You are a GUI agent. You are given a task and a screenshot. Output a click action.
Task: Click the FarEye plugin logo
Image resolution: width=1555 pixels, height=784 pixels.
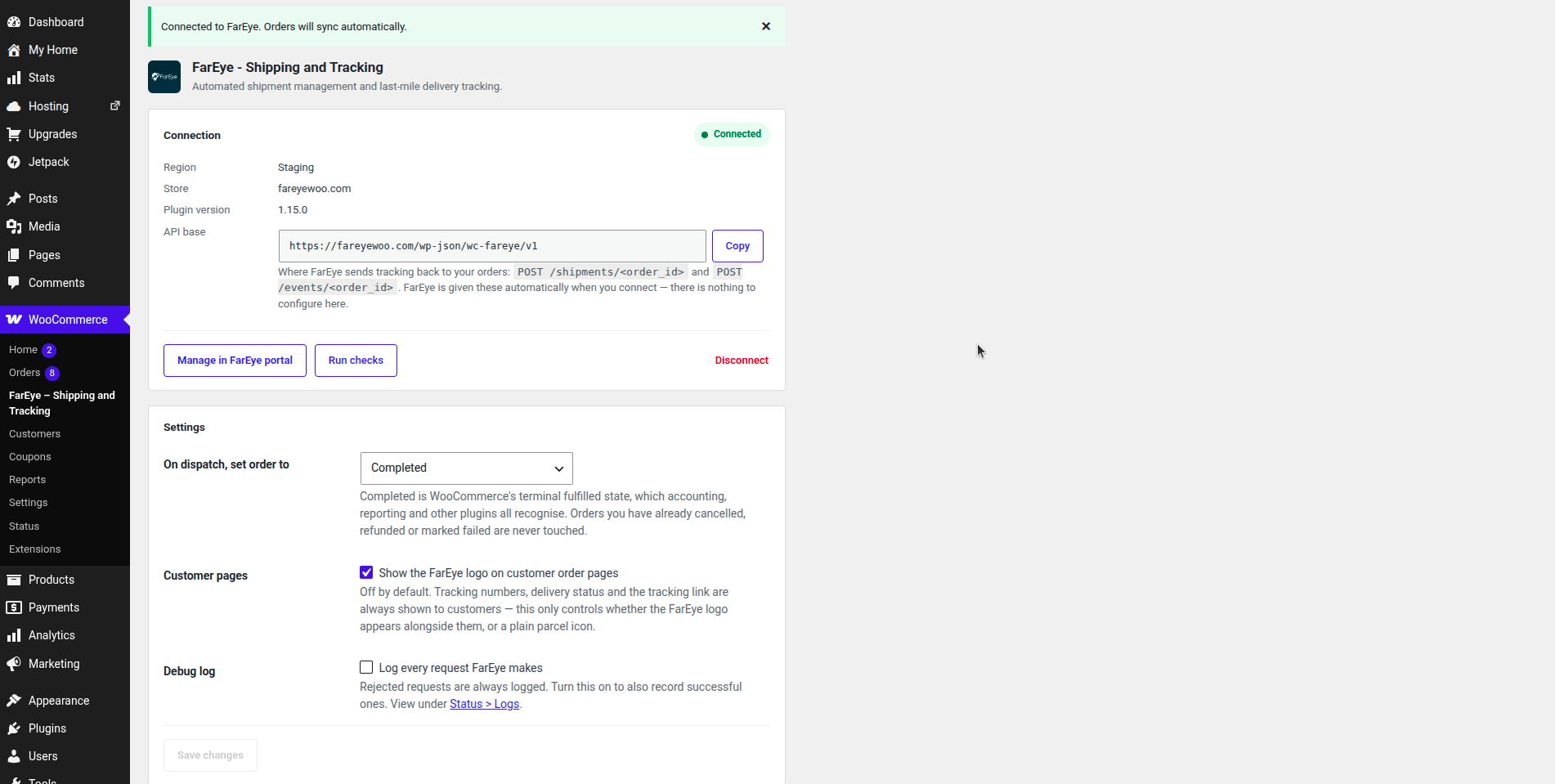pyautogui.click(x=164, y=77)
